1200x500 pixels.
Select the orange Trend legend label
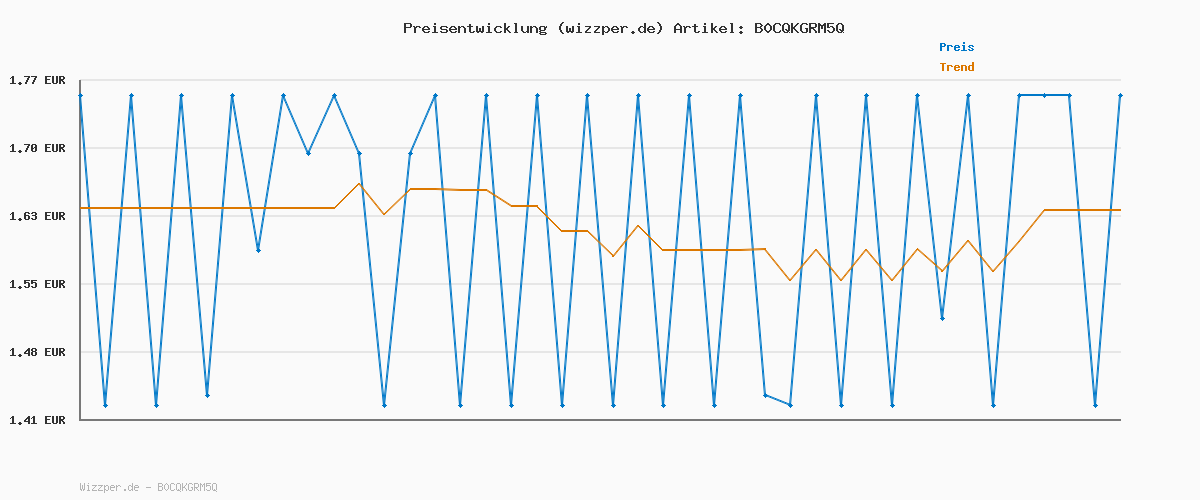coord(956,67)
